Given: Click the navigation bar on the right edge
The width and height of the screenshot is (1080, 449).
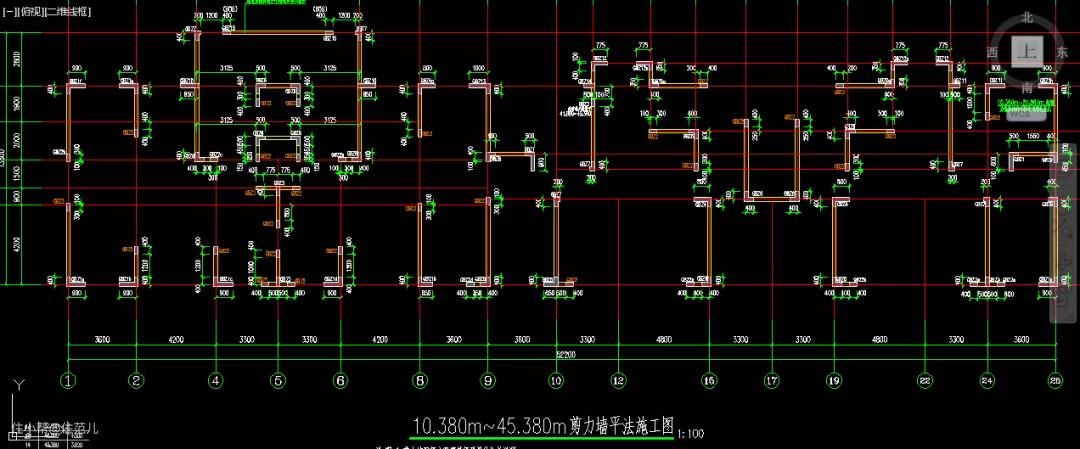Looking at the screenshot, I should tap(1067, 230).
